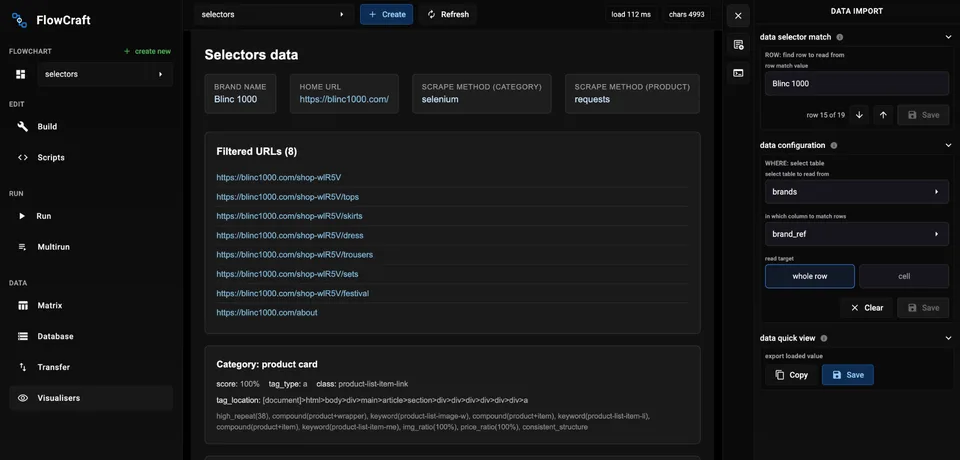Click info icon beside data configuration
Screen dimensions: 960x460
pyautogui.click(x=834, y=146)
